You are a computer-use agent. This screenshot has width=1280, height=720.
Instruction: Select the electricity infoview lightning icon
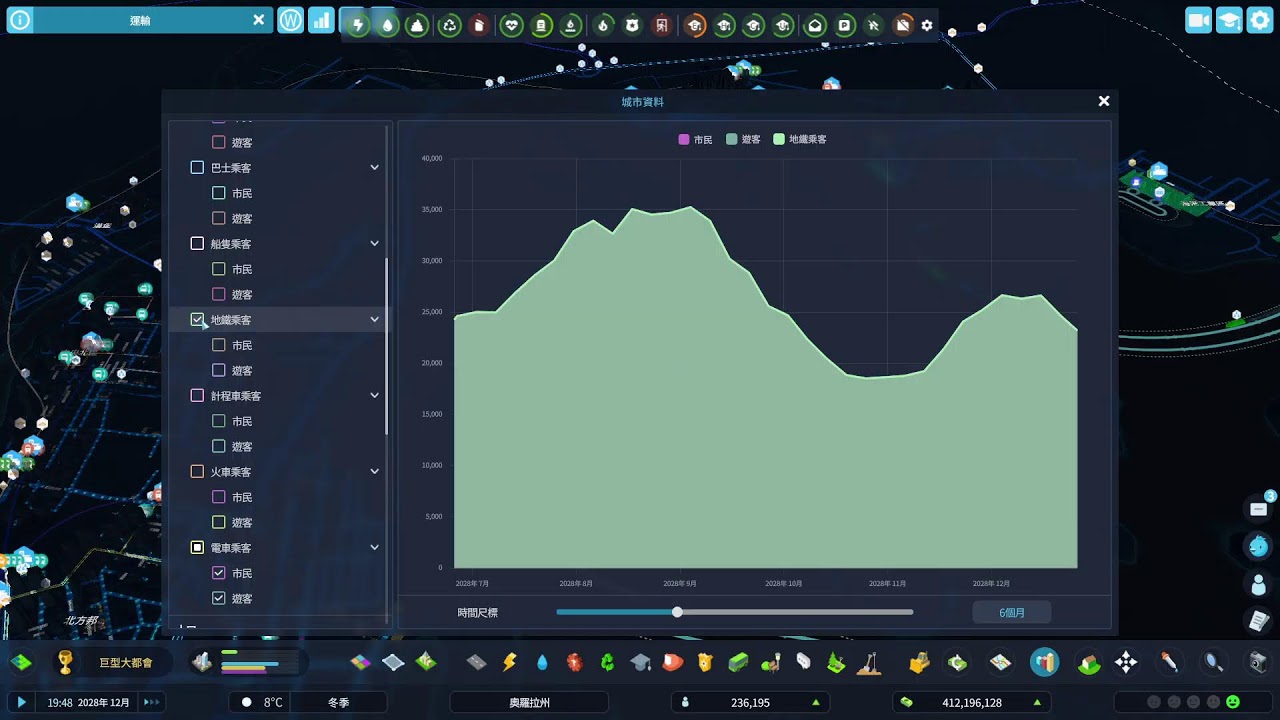pyautogui.click(x=357, y=25)
